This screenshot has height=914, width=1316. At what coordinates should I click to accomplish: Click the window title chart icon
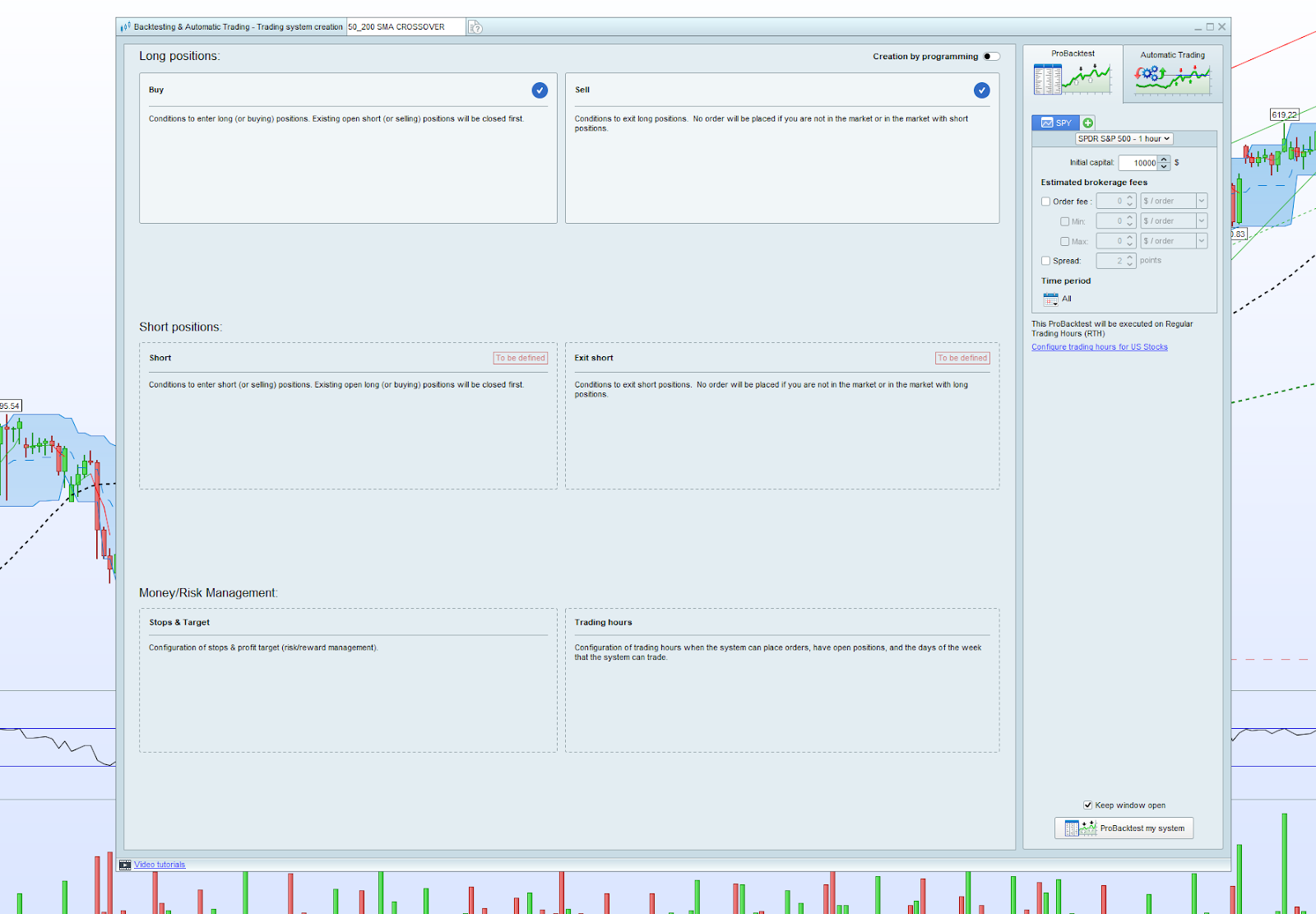[126, 27]
